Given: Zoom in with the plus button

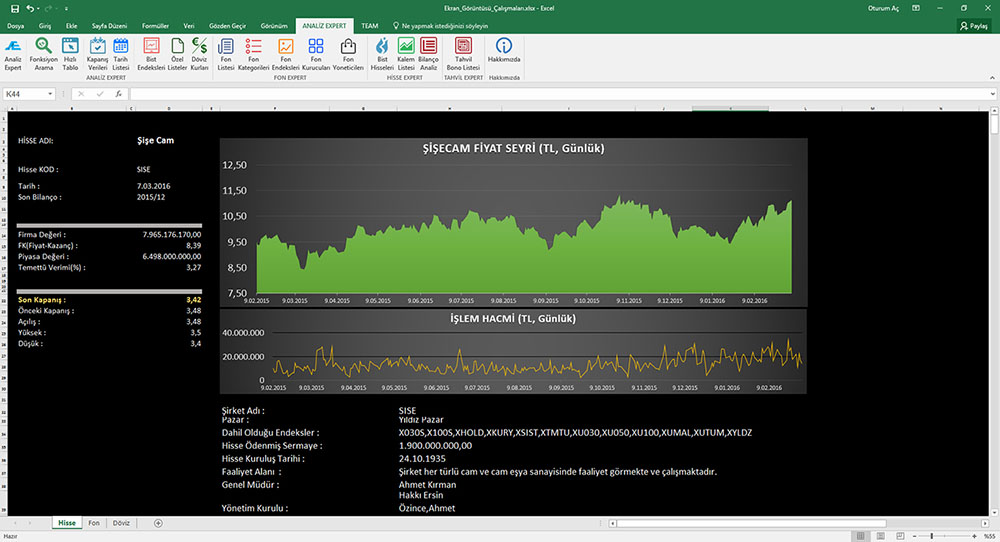Looking at the screenshot, I should point(975,536).
